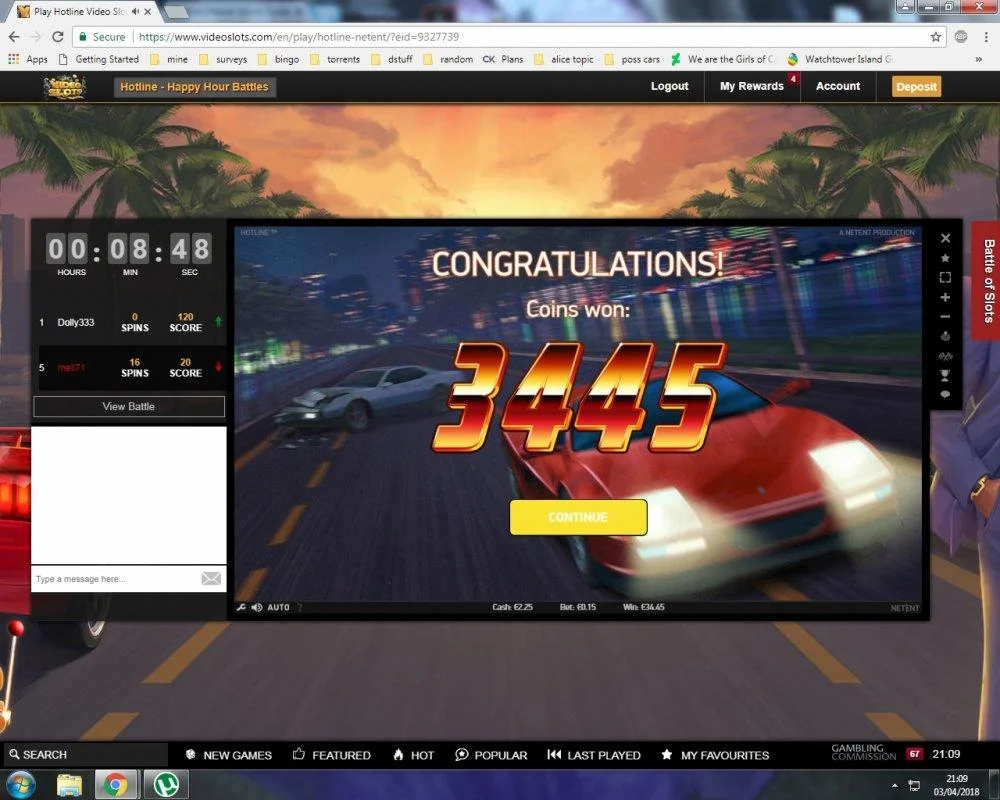Reload the browser page
The height and width of the screenshot is (800, 1000).
coord(57,37)
